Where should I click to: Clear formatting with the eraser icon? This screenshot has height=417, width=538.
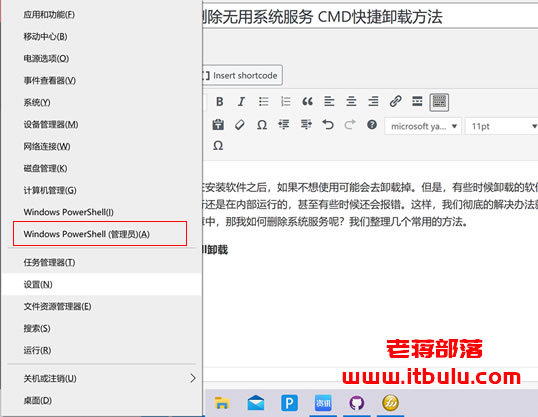click(240, 125)
